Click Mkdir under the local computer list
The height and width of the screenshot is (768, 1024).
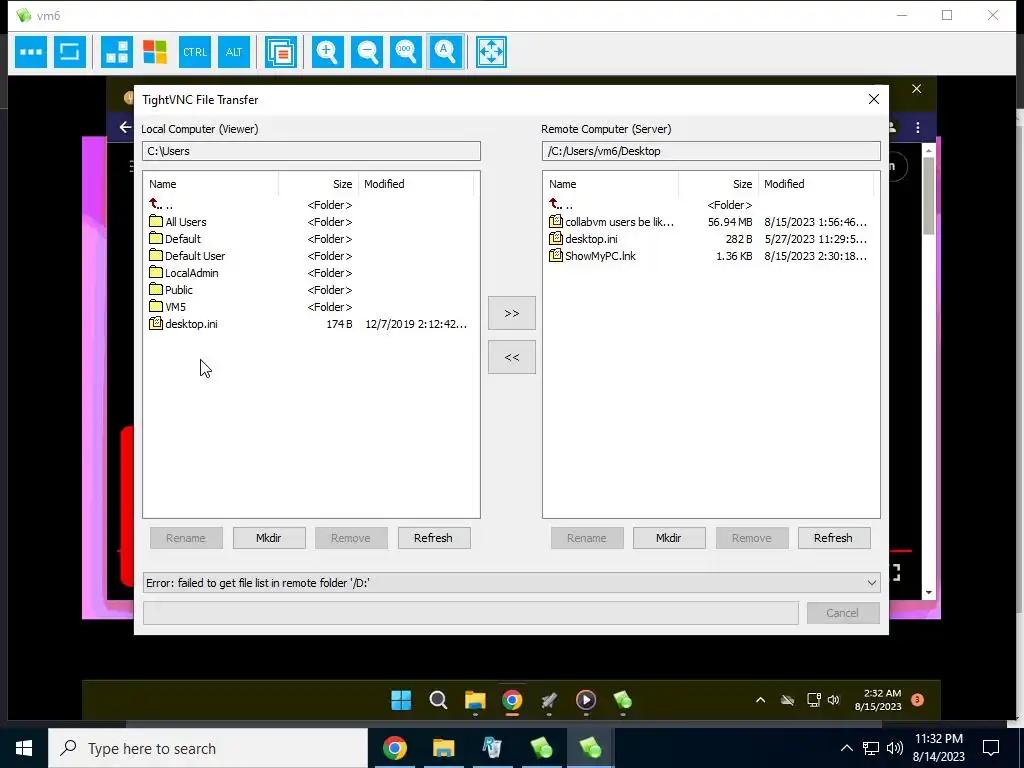[x=269, y=538]
